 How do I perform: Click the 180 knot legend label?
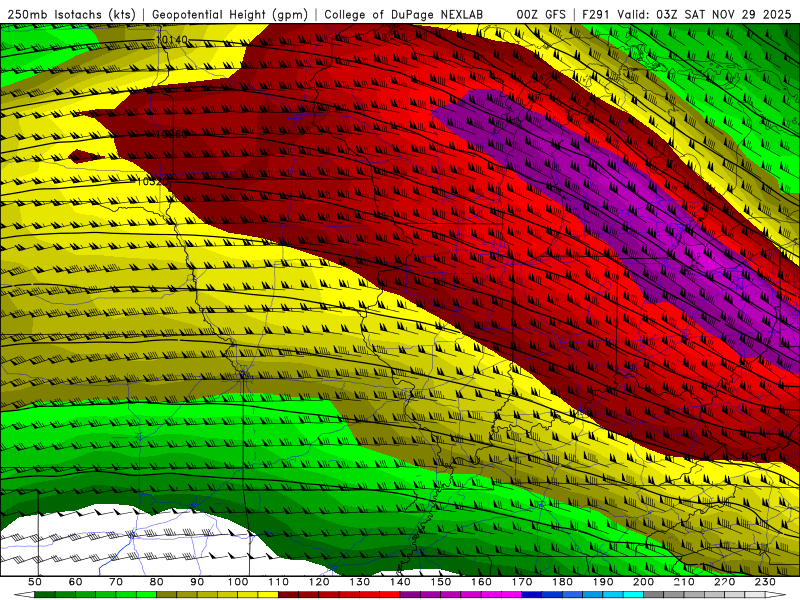pos(562,582)
